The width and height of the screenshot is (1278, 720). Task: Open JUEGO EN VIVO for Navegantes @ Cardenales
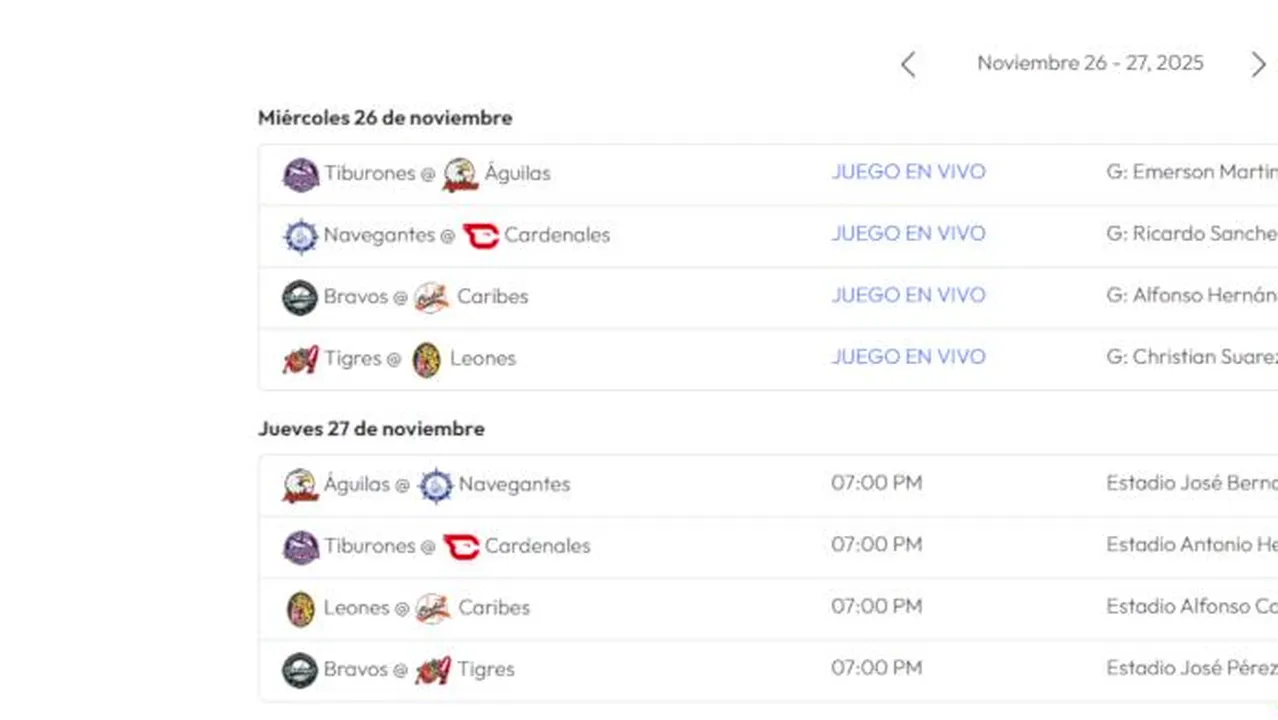(x=908, y=234)
